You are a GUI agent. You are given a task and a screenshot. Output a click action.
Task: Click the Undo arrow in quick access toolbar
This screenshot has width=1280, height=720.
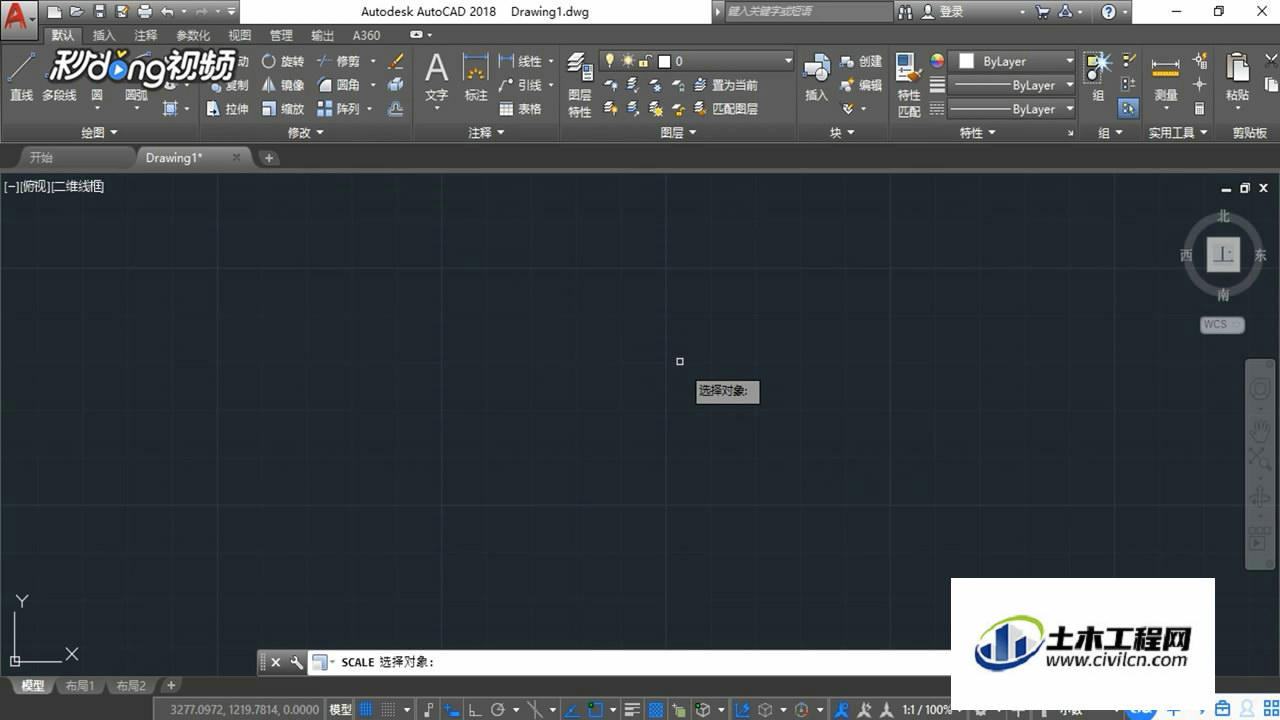point(167,12)
